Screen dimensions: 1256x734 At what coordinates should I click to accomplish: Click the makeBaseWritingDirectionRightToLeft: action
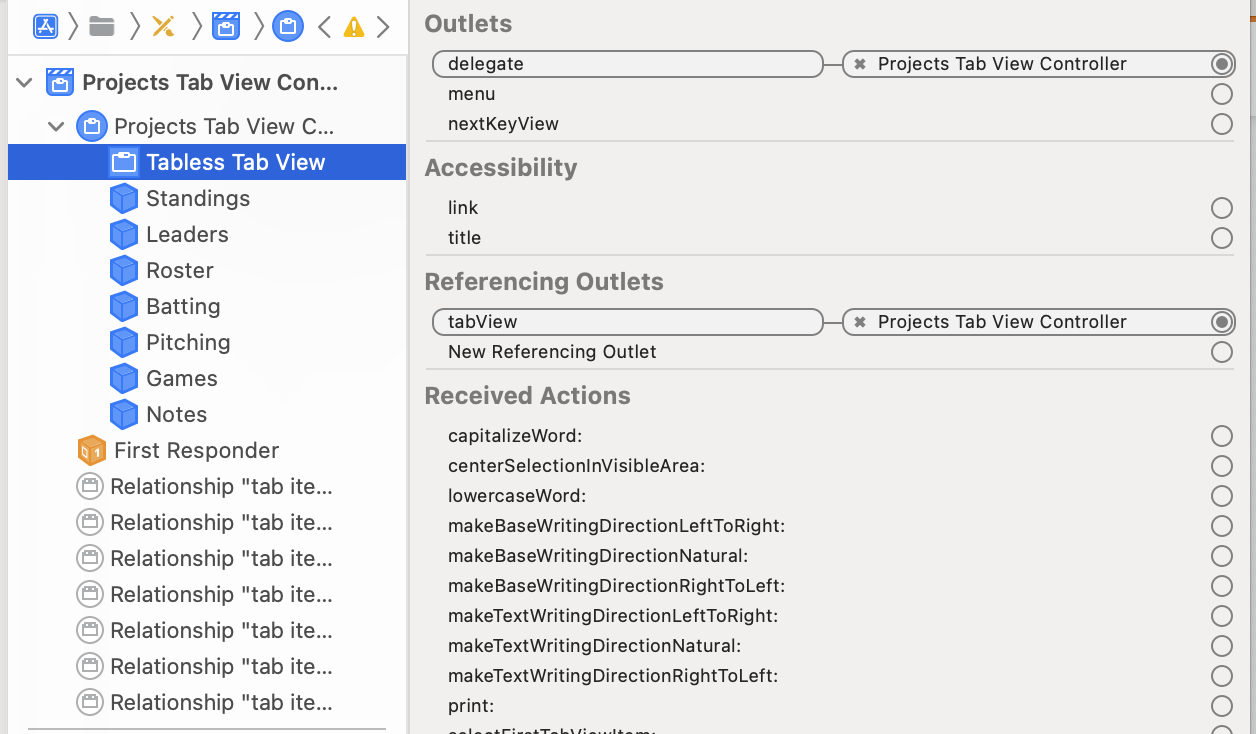click(x=616, y=586)
